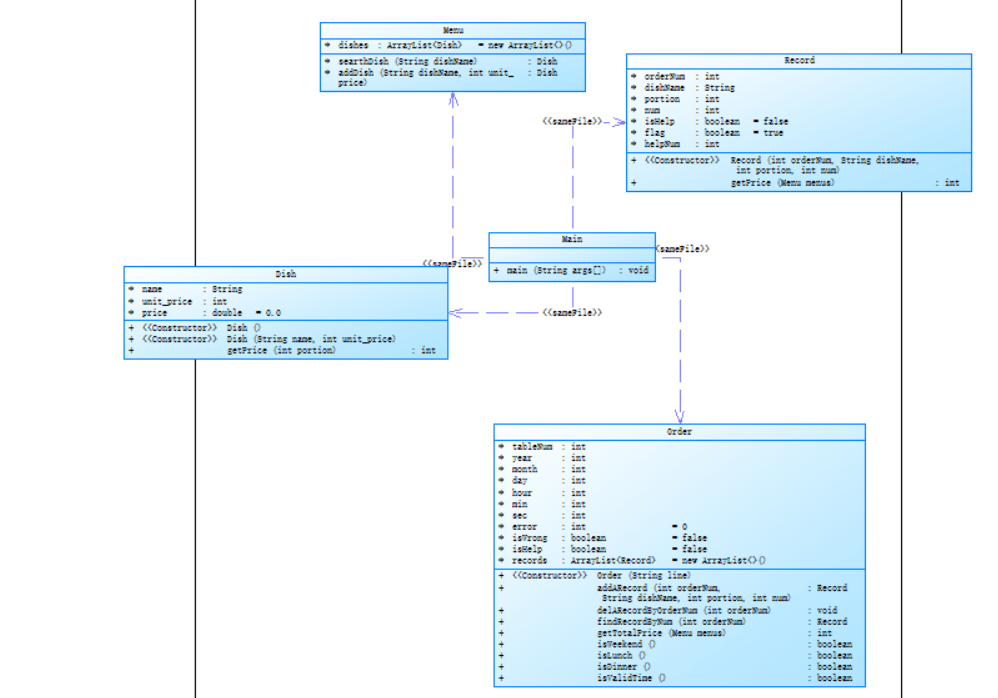Select sameFile label on the Dish arrow
Screen dimensions: 998x698
[572, 312]
